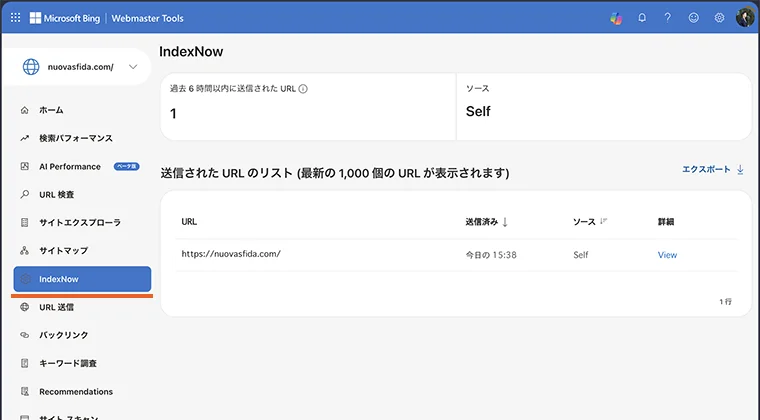The image size is (760, 420).
Task: Click the 詳細 column header
Action: (665, 221)
